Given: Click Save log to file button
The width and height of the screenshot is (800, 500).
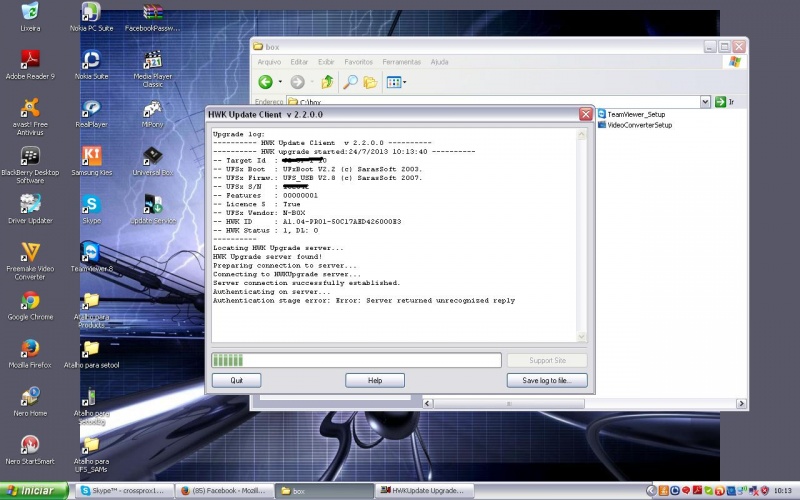Looking at the screenshot, I should [x=547, y=381].
